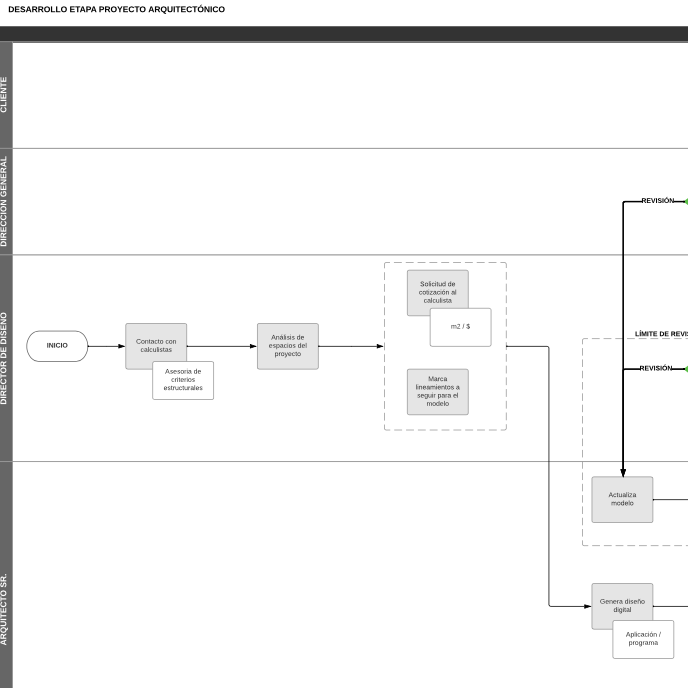This screenshot has width=688, height=688.
Task: Click the diagram title 'DESARROLLO ETAPA PROYECTO ARQUITECTÓNICO'
Action: [x=116, y=10]
